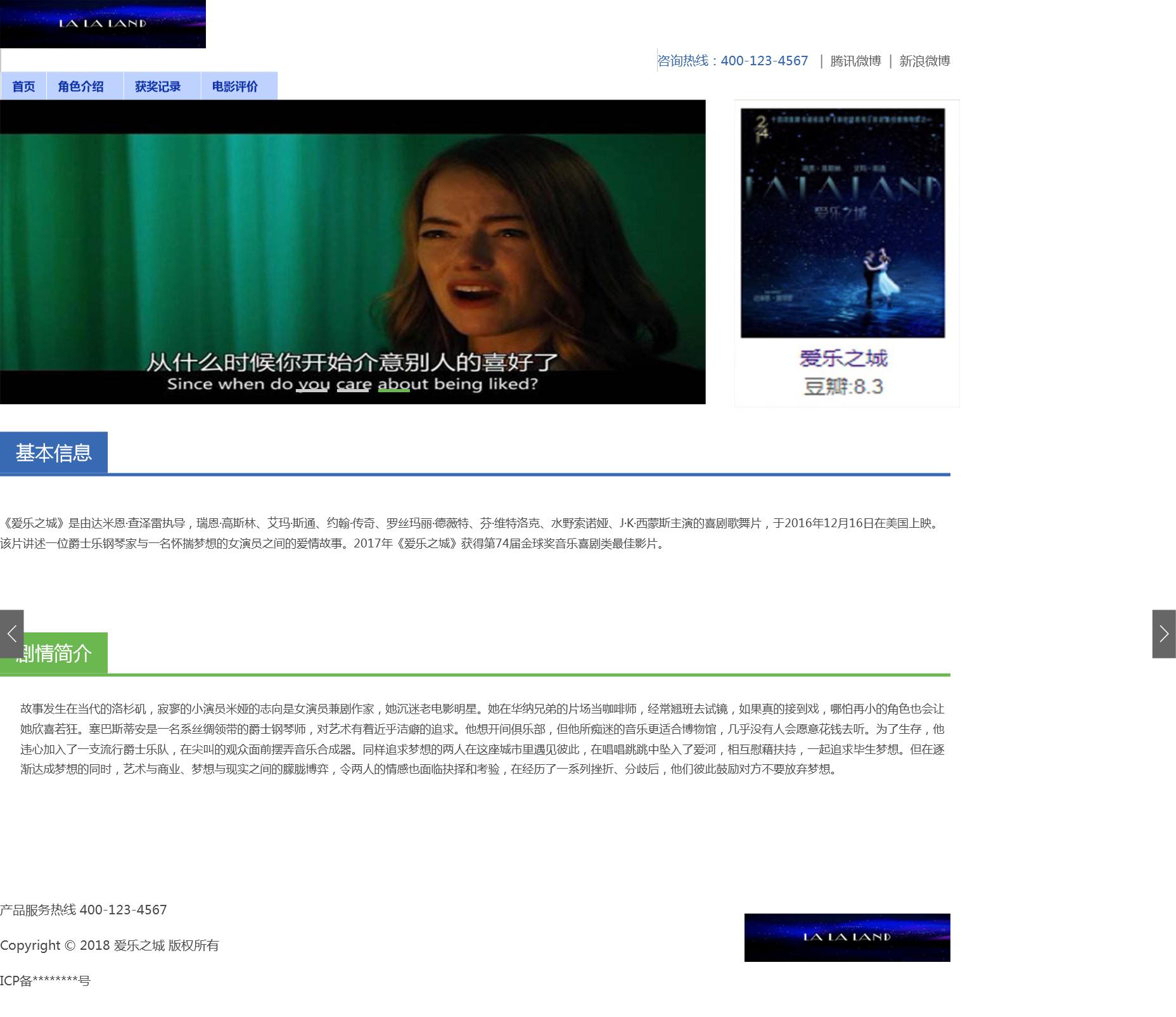Click the previous slide left arrow

11,634
